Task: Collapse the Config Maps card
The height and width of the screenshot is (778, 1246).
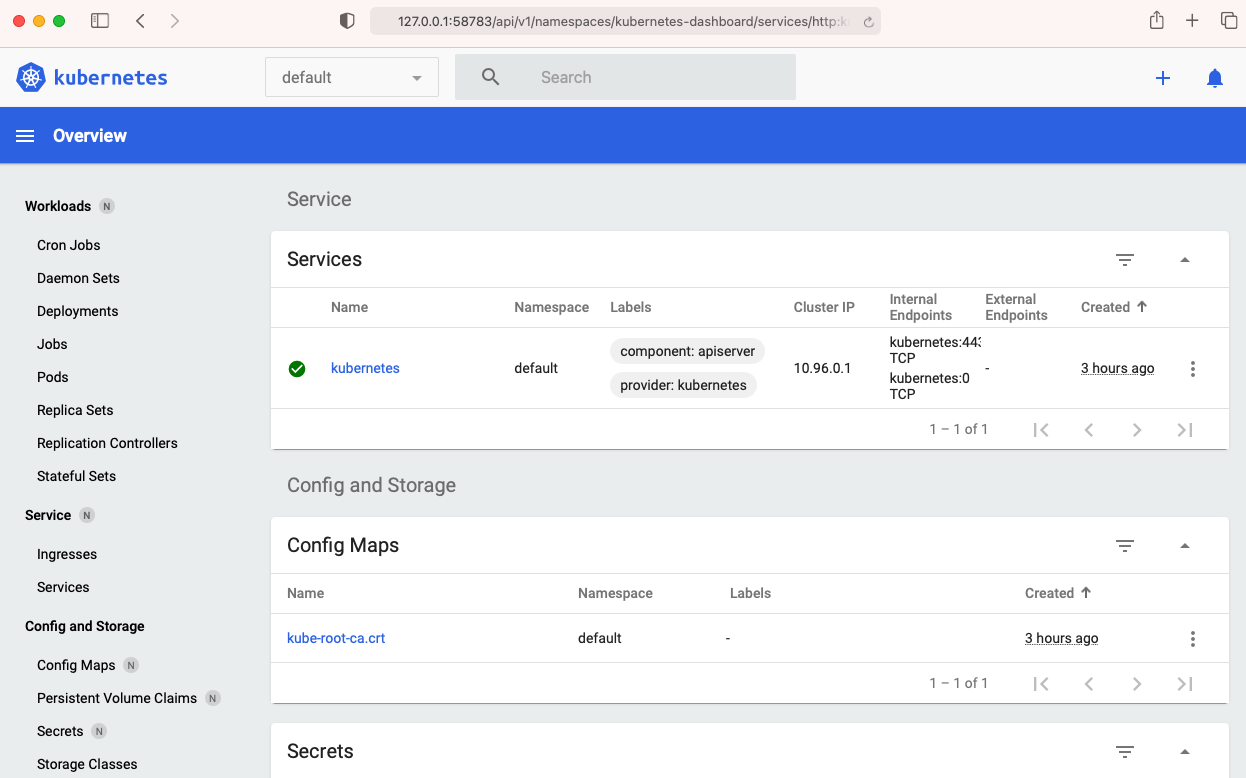Action: 1185,546
